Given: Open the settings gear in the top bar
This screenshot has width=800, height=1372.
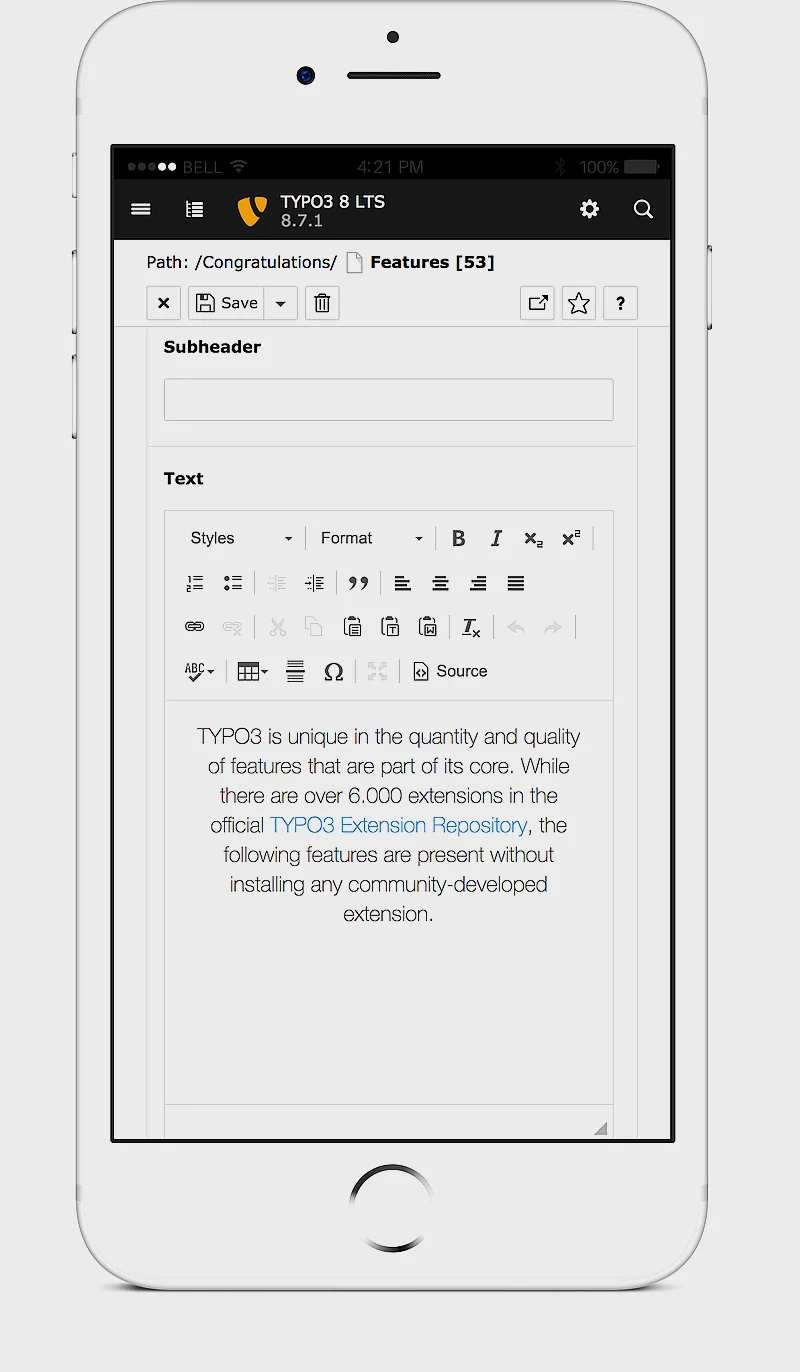Looking at the screenshot, I should 589,209.
